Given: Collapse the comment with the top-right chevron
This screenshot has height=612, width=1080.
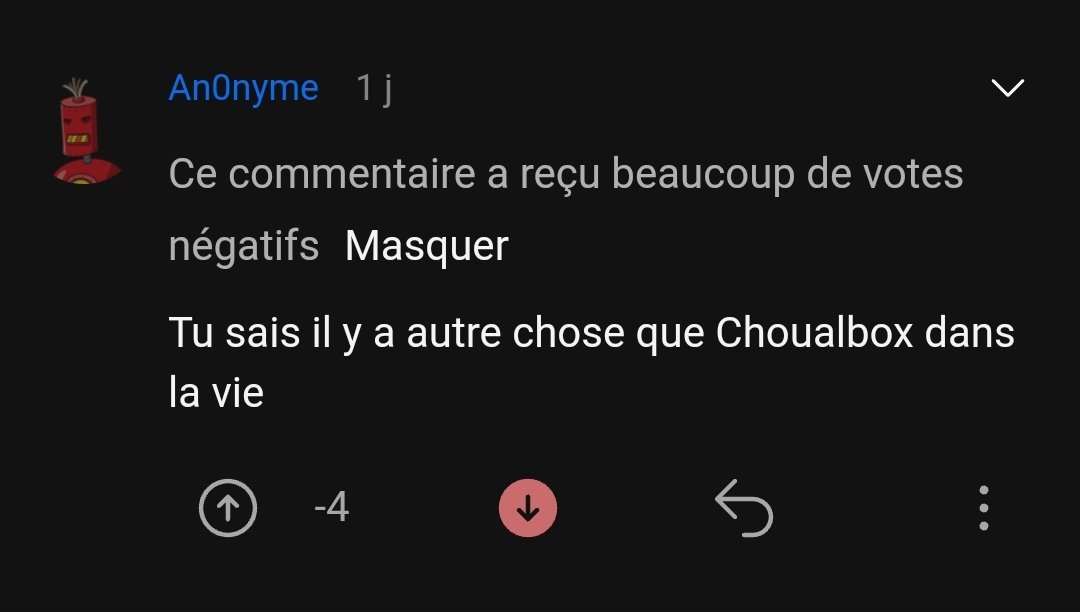Looking at the screenshot, I should 1008,87.
